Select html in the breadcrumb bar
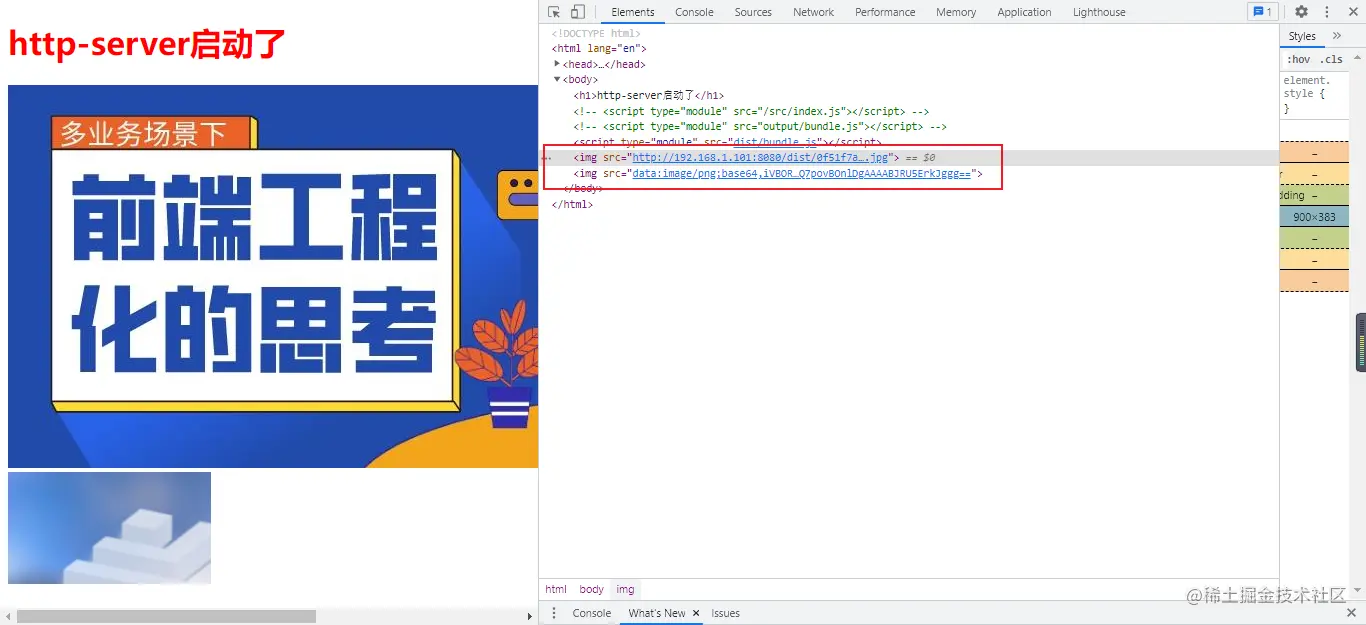1366x625 pixels. click(556, 590)
